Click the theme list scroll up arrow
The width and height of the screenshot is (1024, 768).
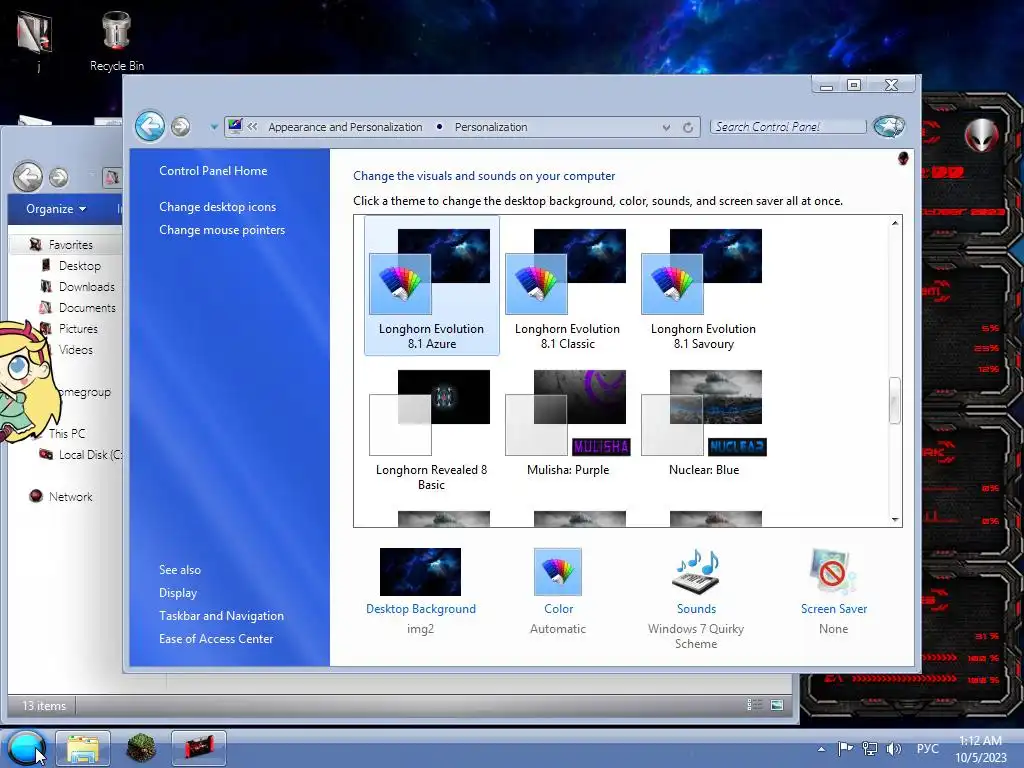pyautogui.click(x=895, y=223)
